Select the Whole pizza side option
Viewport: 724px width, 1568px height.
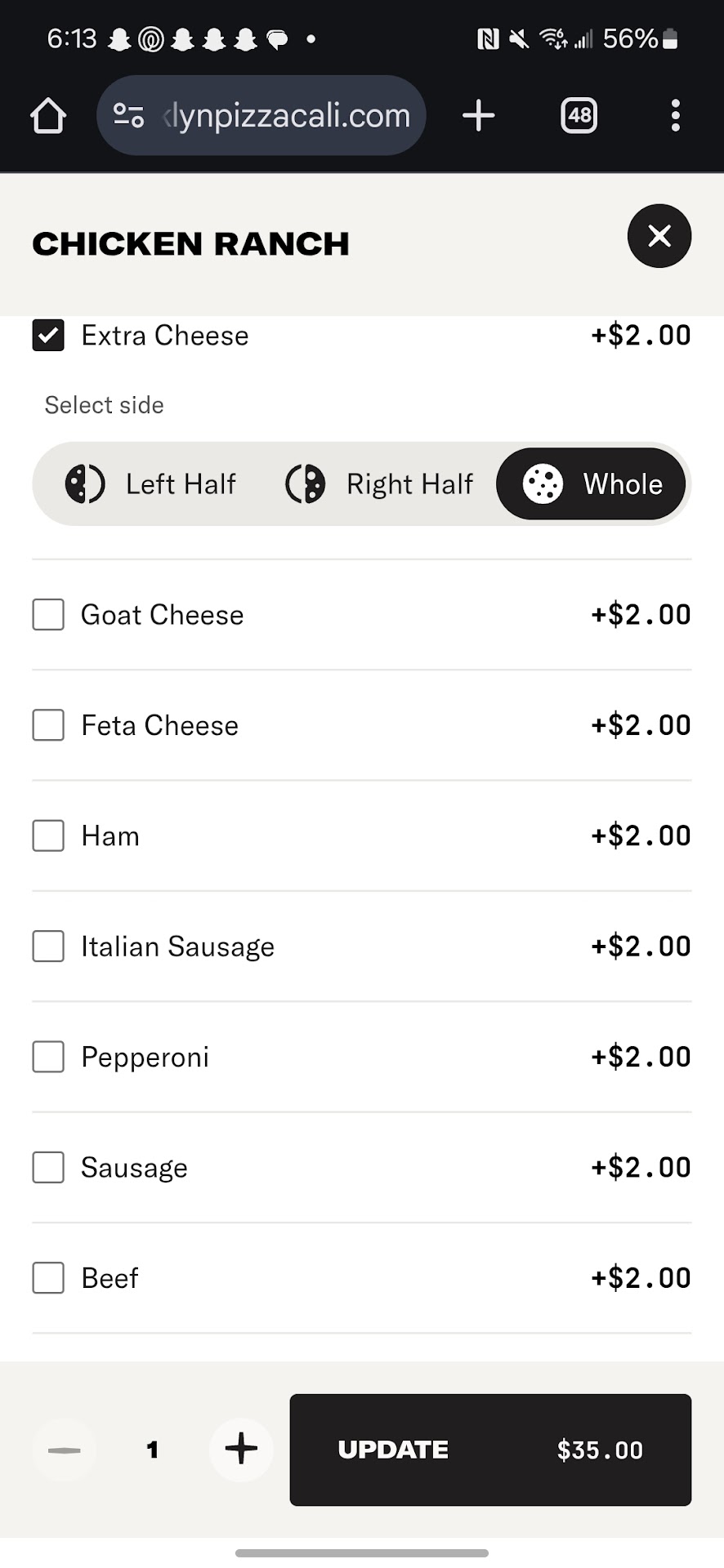592,483
